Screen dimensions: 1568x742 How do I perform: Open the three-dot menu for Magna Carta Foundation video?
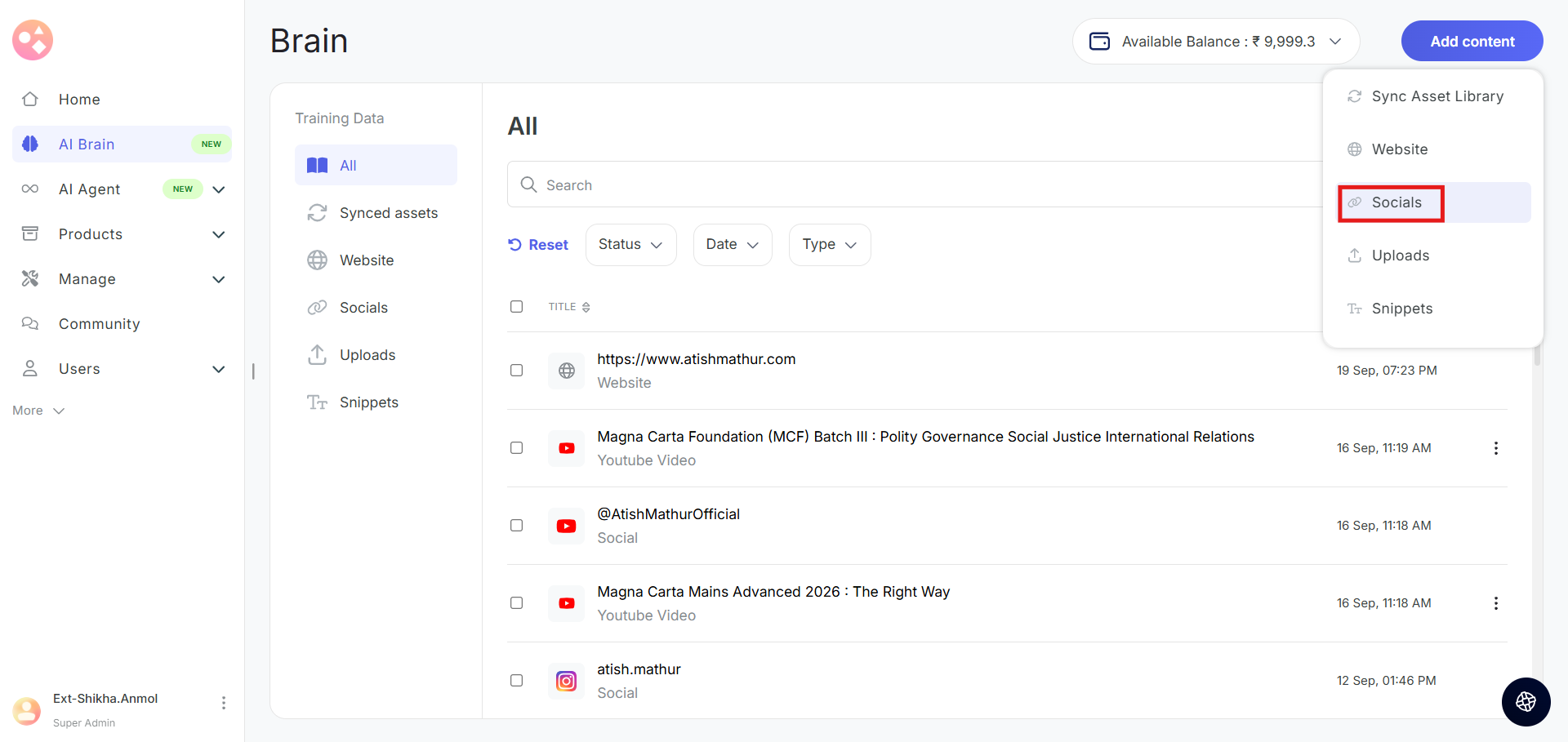(1495, 448)
